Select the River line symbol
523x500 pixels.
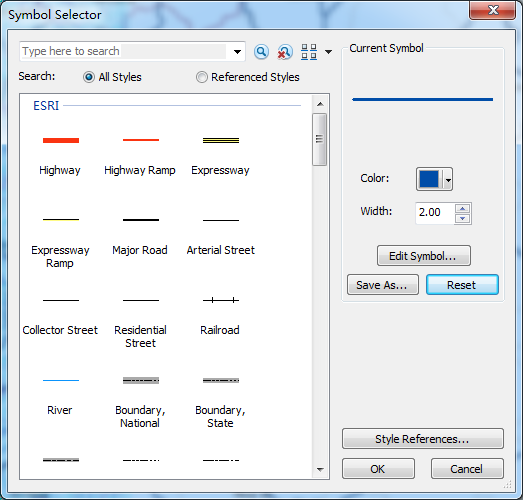pos(60,397)
